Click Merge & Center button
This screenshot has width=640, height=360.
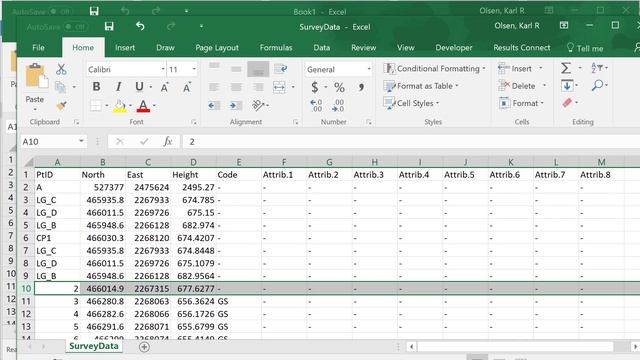(x=279, y=87)
